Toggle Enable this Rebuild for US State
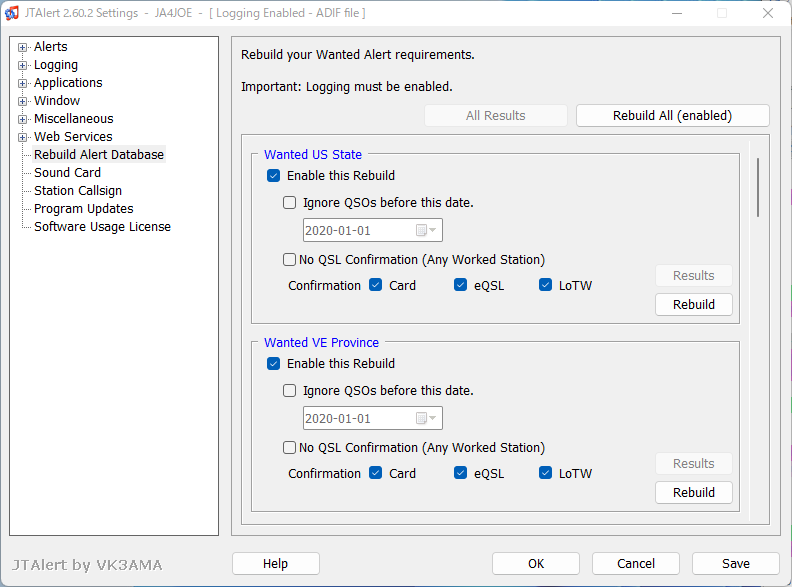The image size is (792, 587). pos(273,176)
